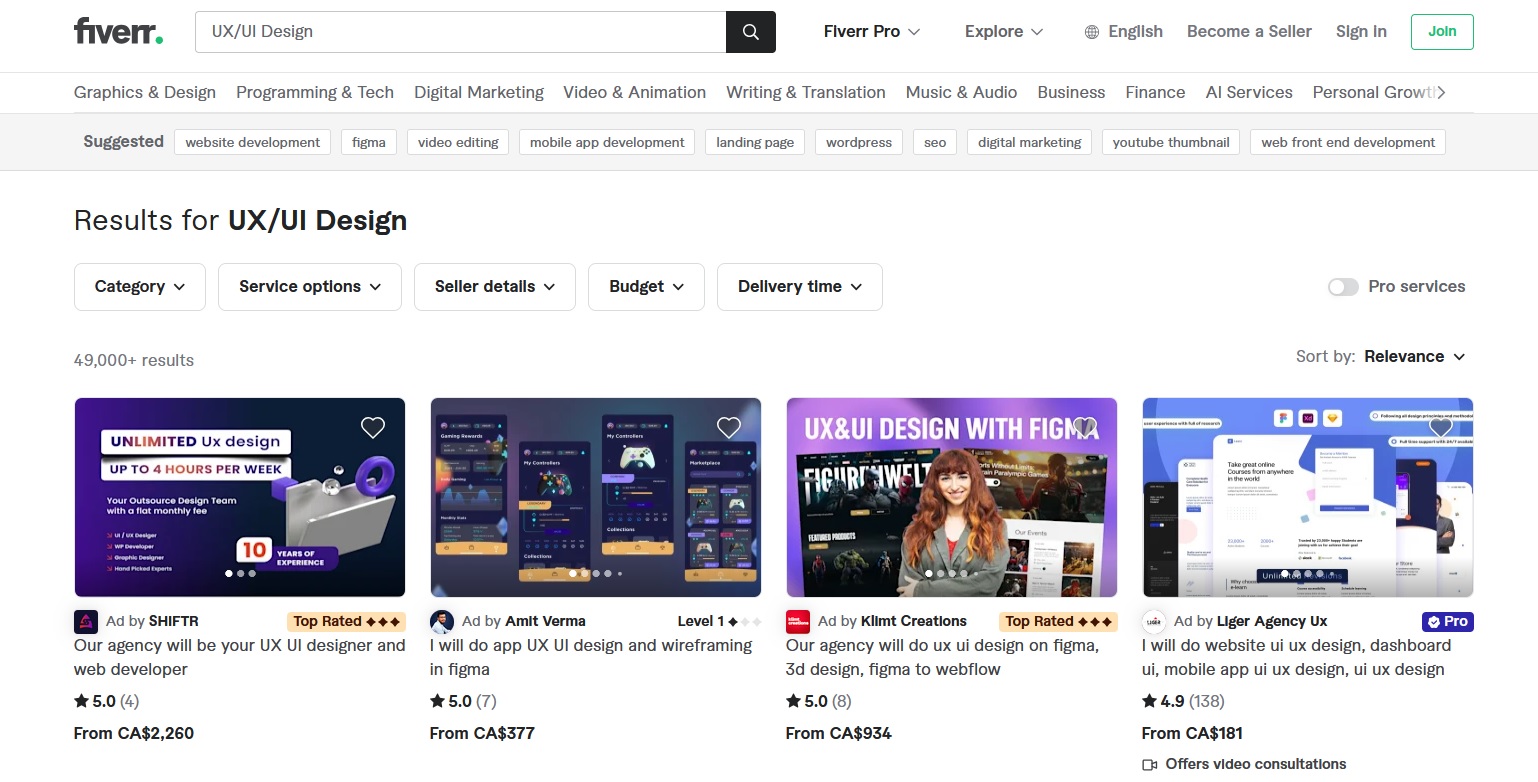This screenshot has width=1538, height=782.
Task: Expand the Explore menu
Action: click(x=1004, y=32)
